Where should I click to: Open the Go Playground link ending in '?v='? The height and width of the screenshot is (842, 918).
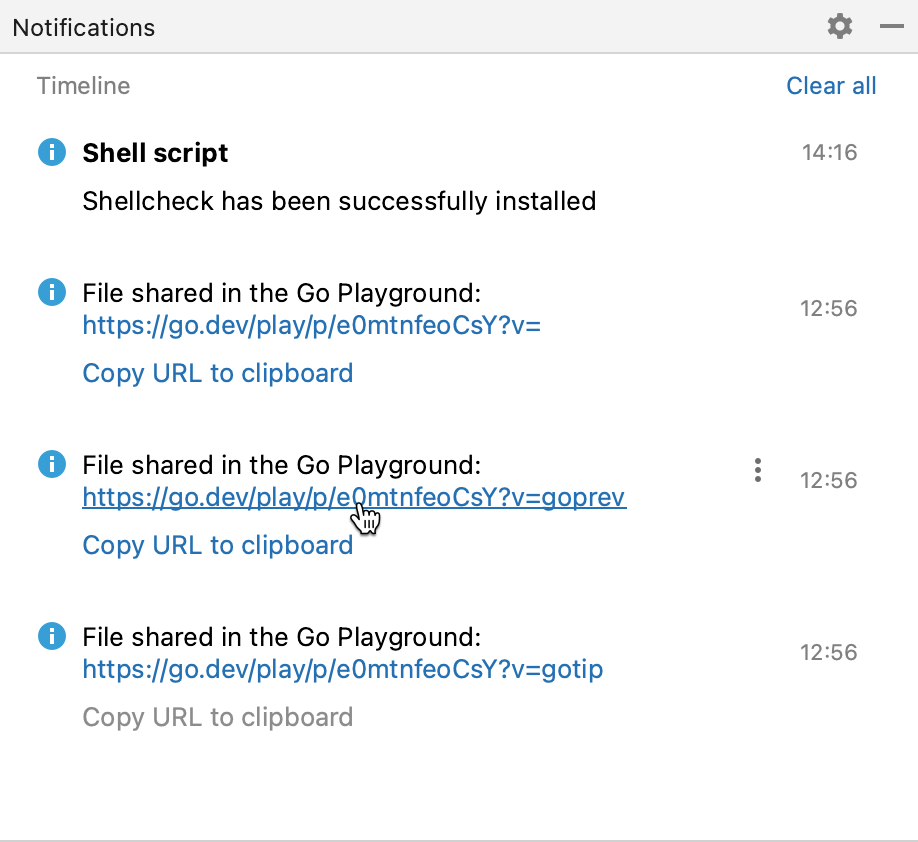(x=311, y=325)
